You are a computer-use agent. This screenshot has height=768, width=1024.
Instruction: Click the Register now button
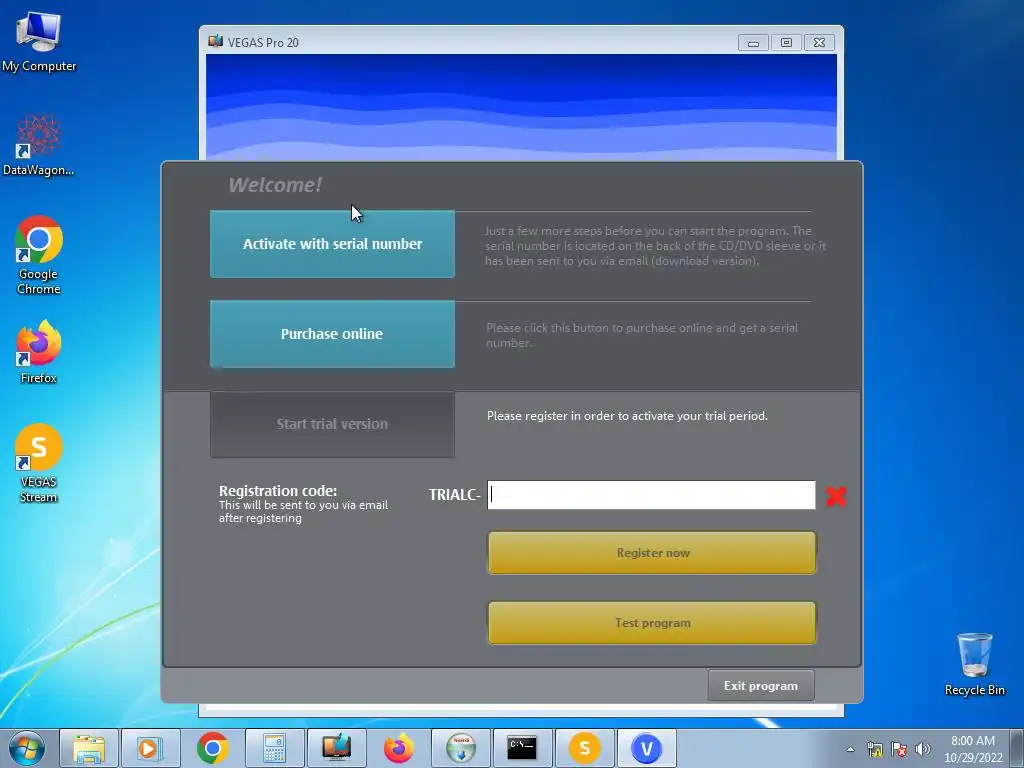click(652, 552)
